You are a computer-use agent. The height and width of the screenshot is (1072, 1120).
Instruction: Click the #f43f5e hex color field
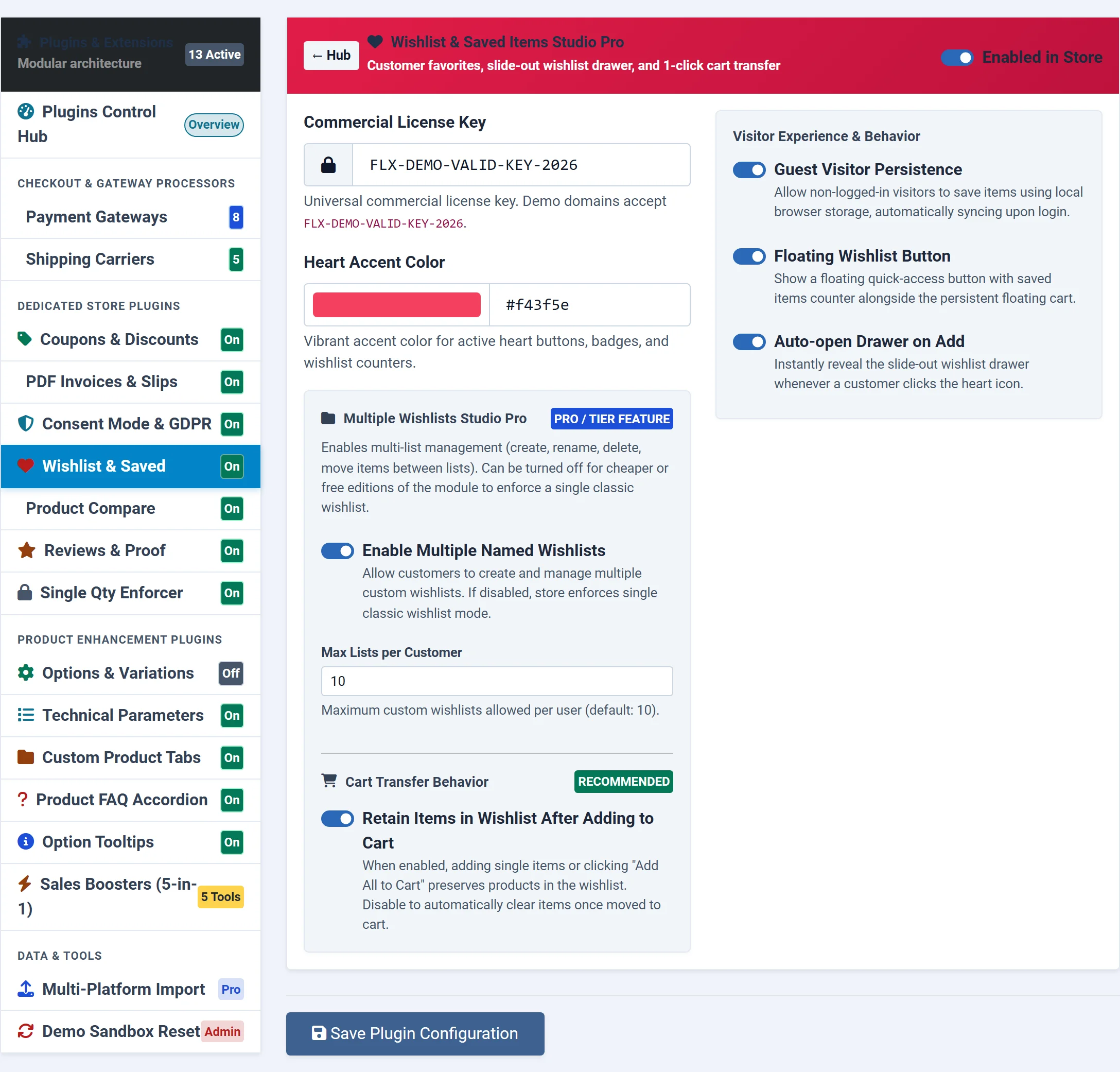tap(589, 305)
